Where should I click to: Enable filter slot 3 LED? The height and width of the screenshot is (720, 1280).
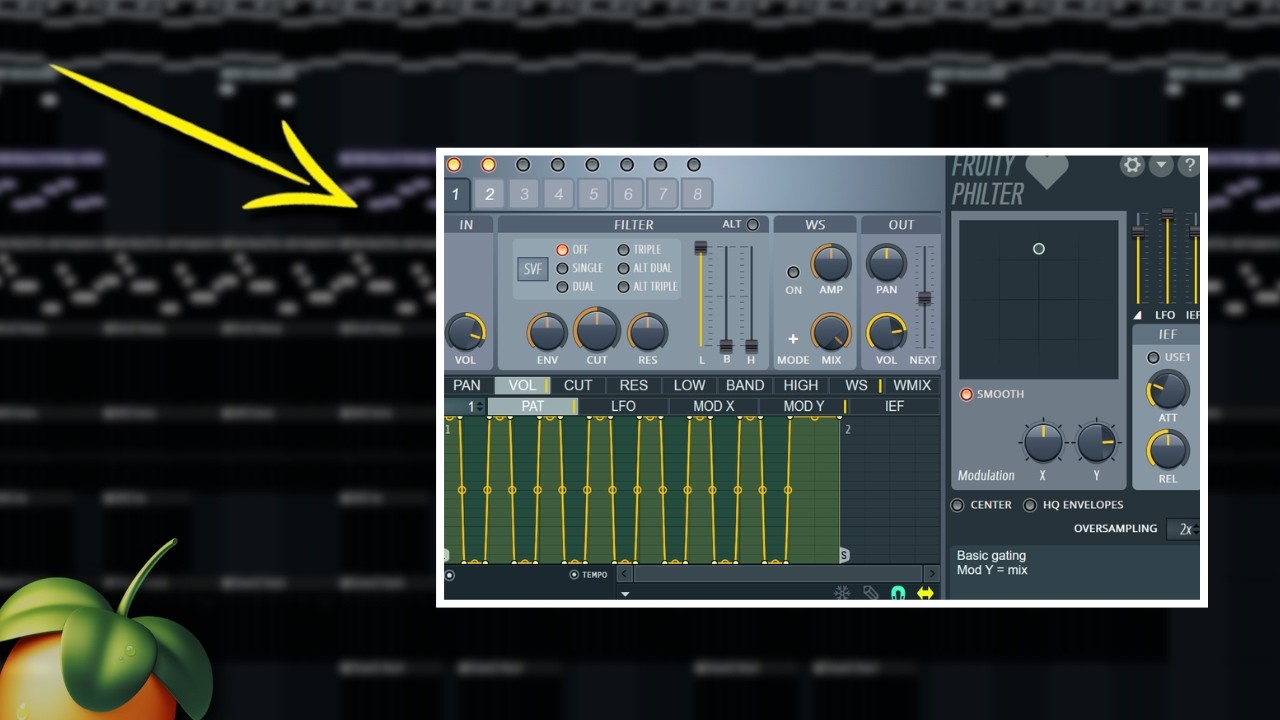pos(523,165)
